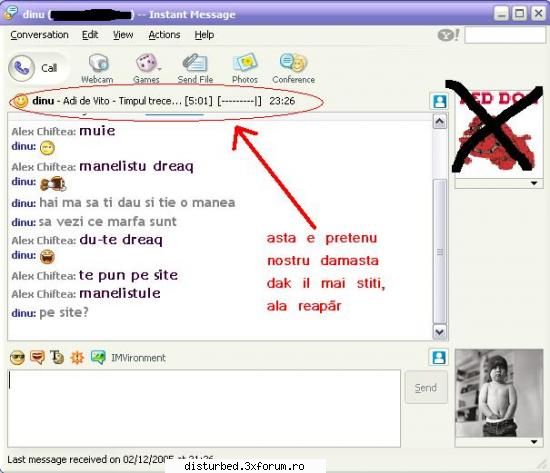
Task: Open the Conversation menu
Action: click(x=39, y=35)
